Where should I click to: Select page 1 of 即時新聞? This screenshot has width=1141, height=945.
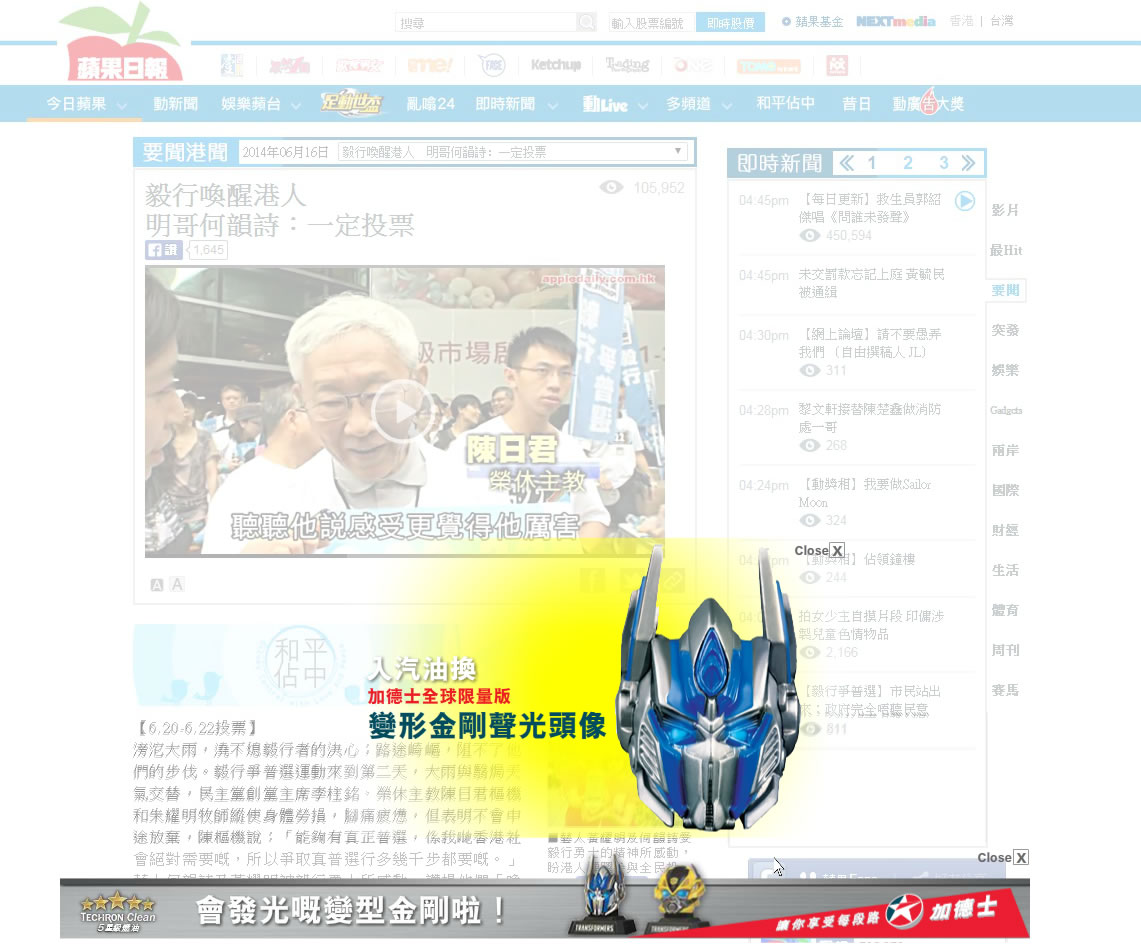click(x=871, y=163)
